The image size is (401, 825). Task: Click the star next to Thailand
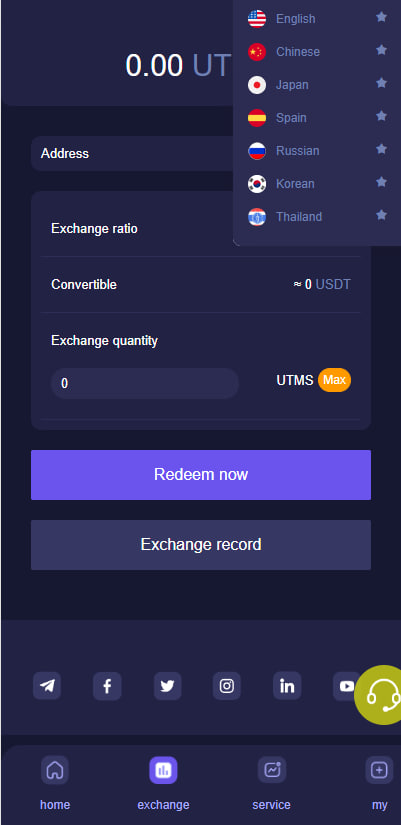(382, 215)
